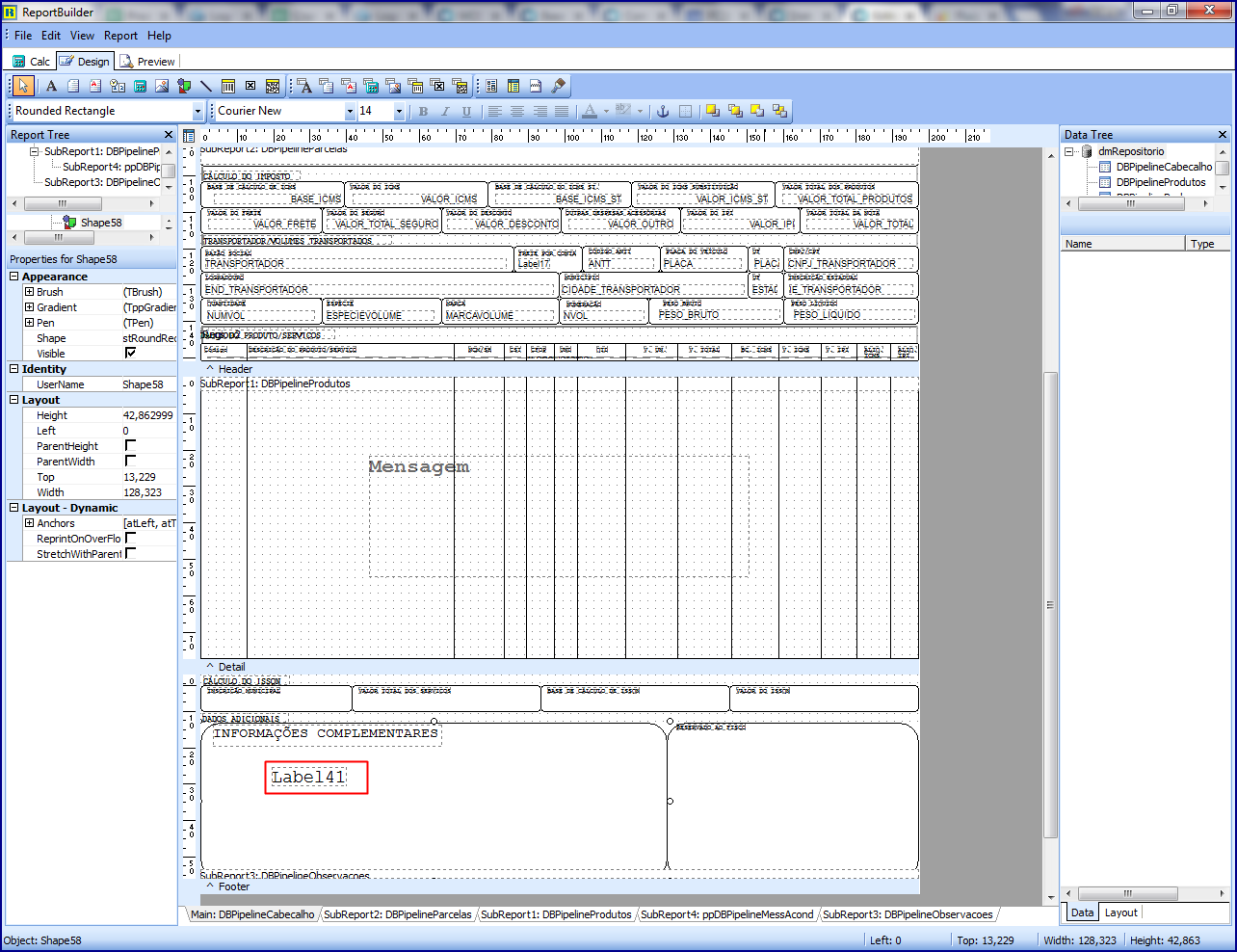Select the Variable calculator component
Screen dimensions: 1237x952
coord(140,86)
